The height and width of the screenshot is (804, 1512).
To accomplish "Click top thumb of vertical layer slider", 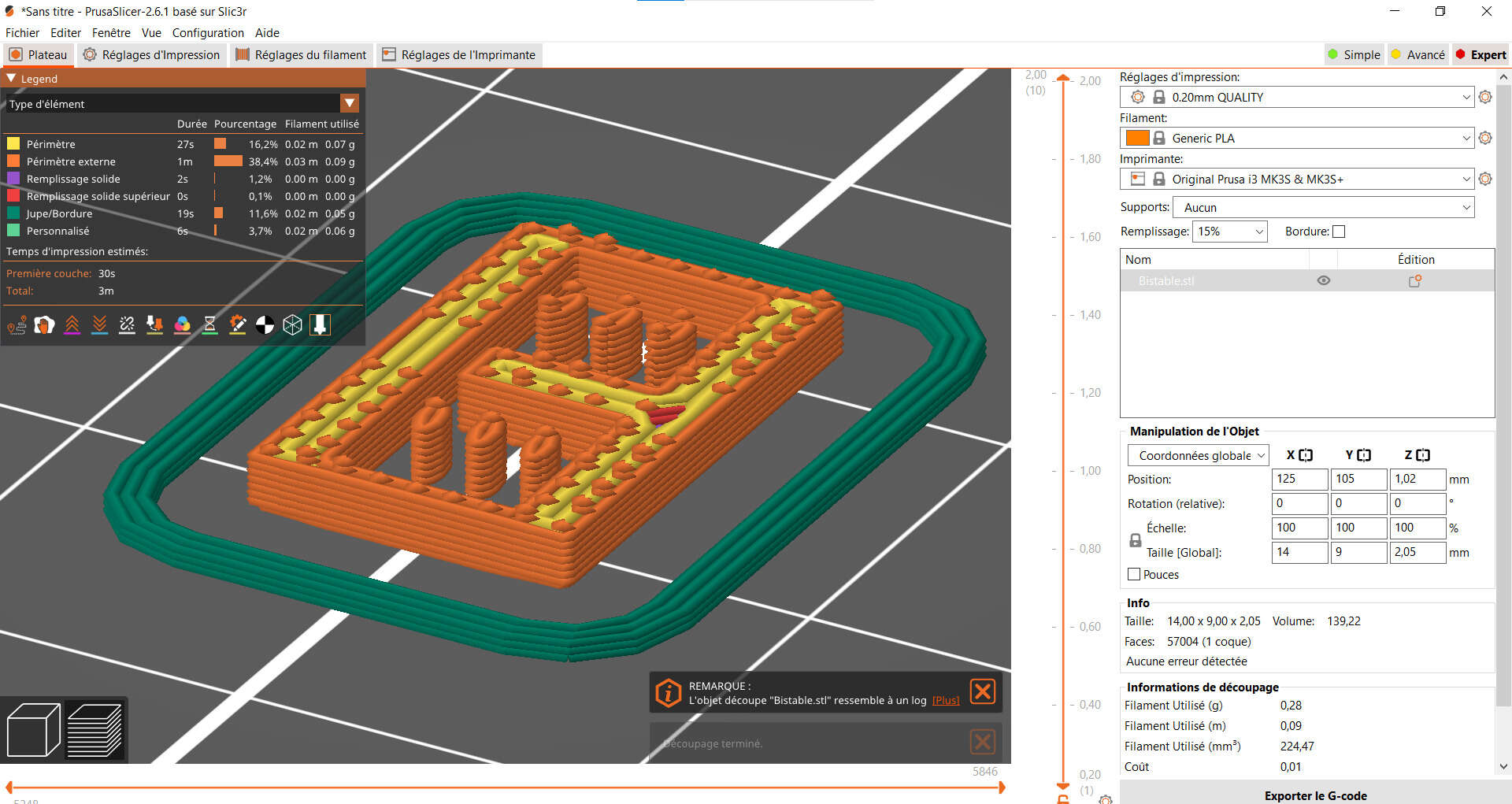I will [x=1063, y=77].
